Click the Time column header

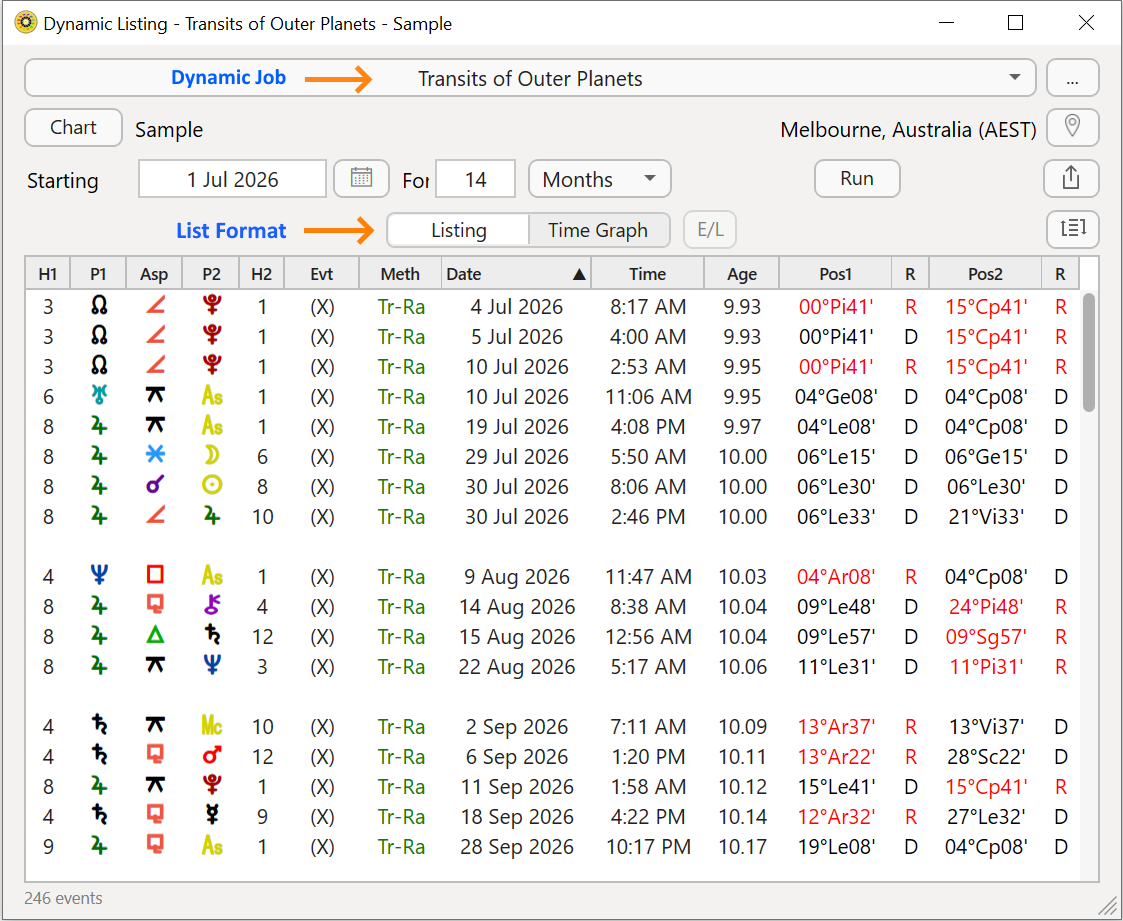[647, 274]
